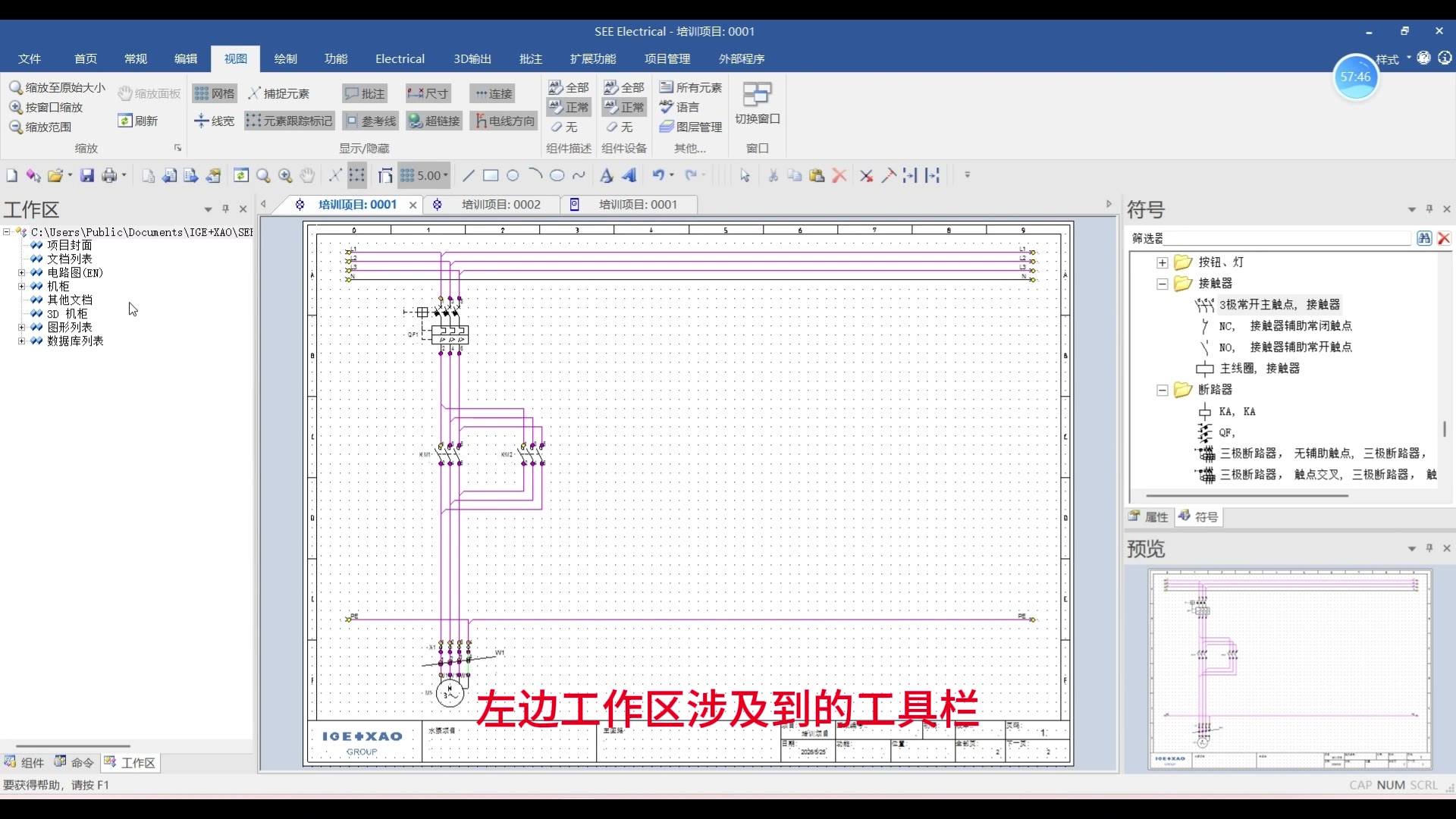This screenshot has width=1456, height=819.
Task: Click the selection pointer tool
Action: tap(745, 176)
